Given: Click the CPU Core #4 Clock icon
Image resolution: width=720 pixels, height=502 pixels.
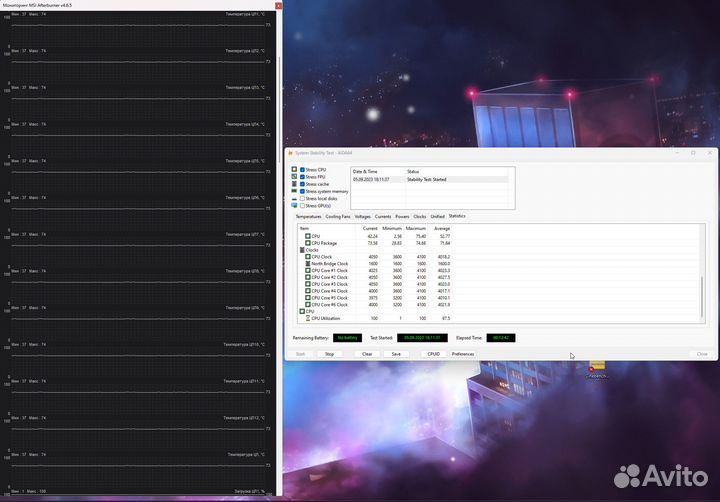Looking at the screenshot, I should [x=308, y=291].
